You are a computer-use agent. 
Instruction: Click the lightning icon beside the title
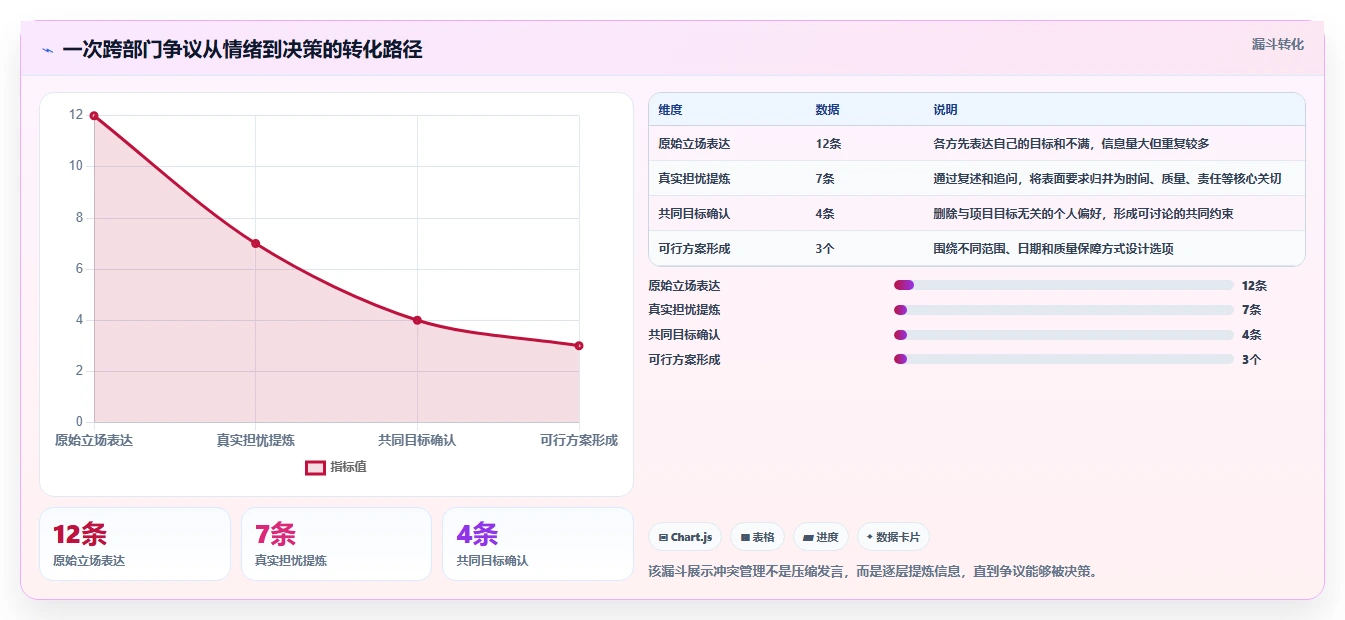click(x=47, y=50)
